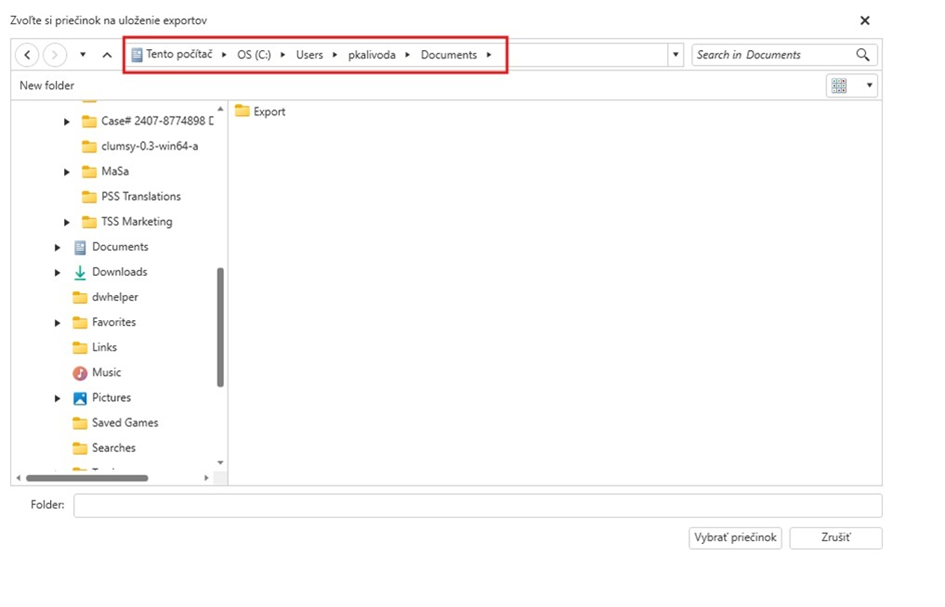The image size is (945, 607).
Task: Expand the TSS Marketing folder node
Action: tap(67, 222)
